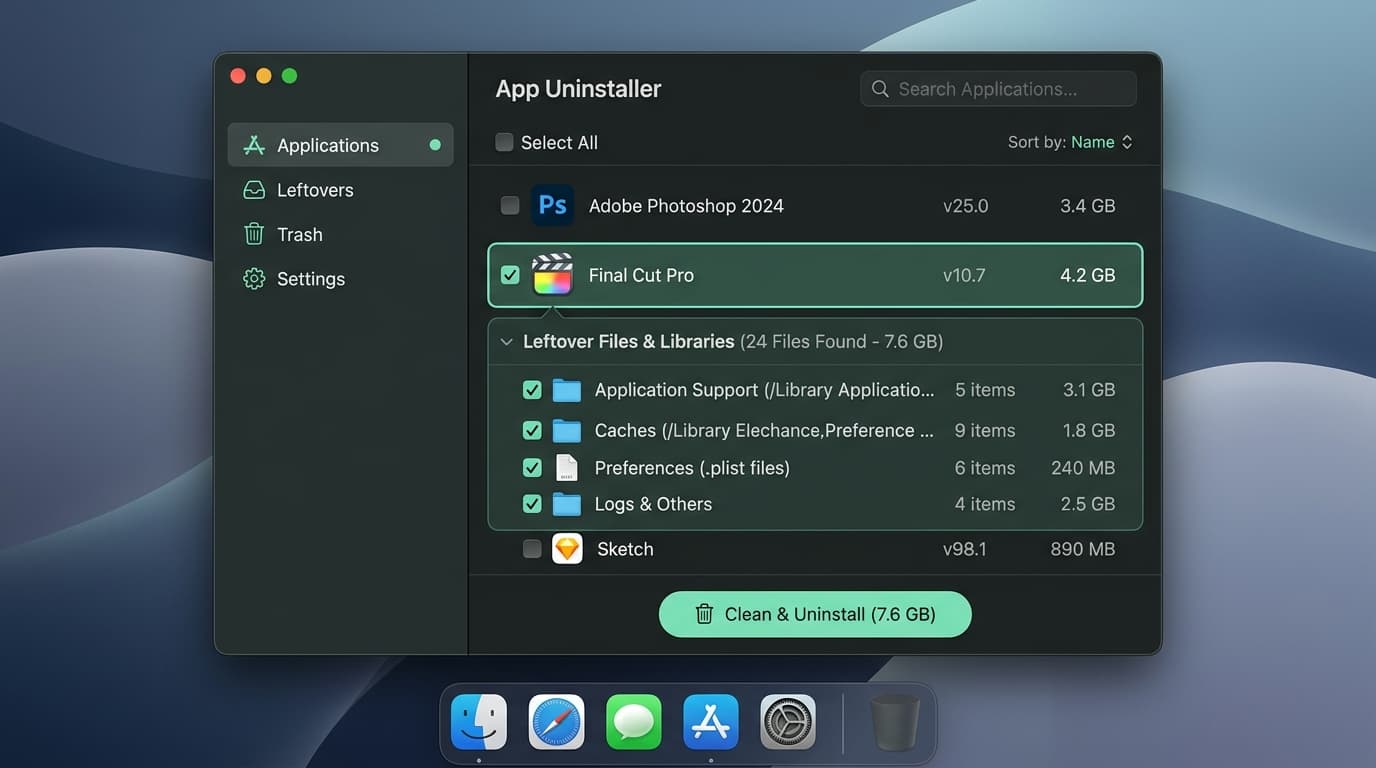Click the 4 items count
The height and width of the screenshot is (768, 1376).
point(985,504)
